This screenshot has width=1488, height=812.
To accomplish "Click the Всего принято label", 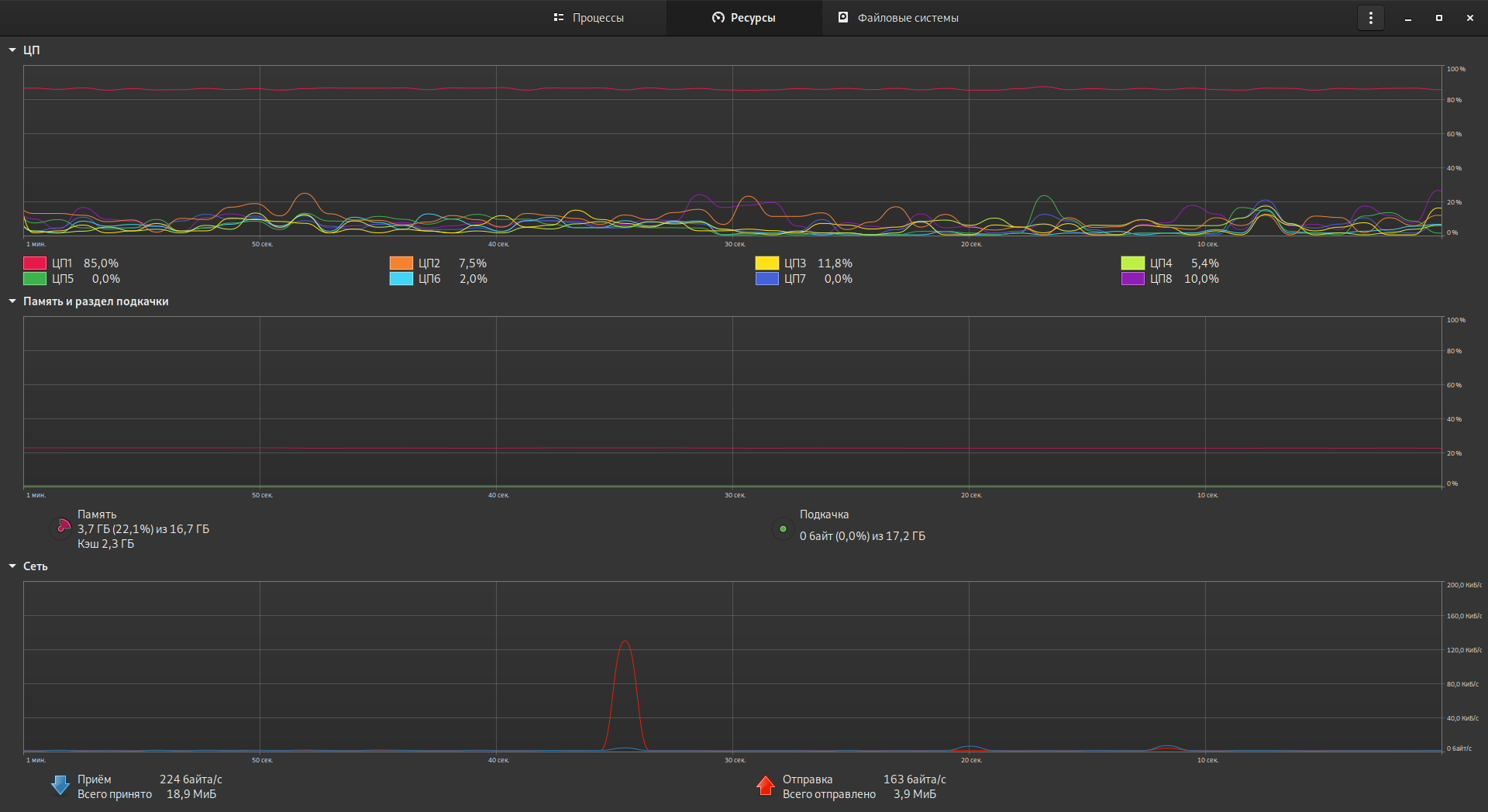I will tap(115, 794).
